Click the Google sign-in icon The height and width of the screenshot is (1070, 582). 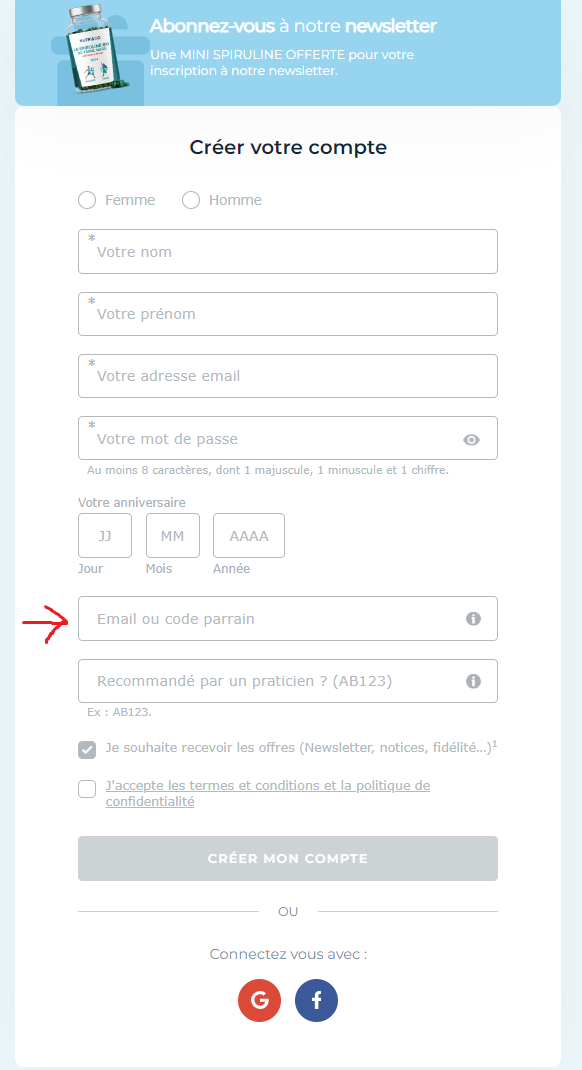pyautogui.click(x=259, y=1000)
